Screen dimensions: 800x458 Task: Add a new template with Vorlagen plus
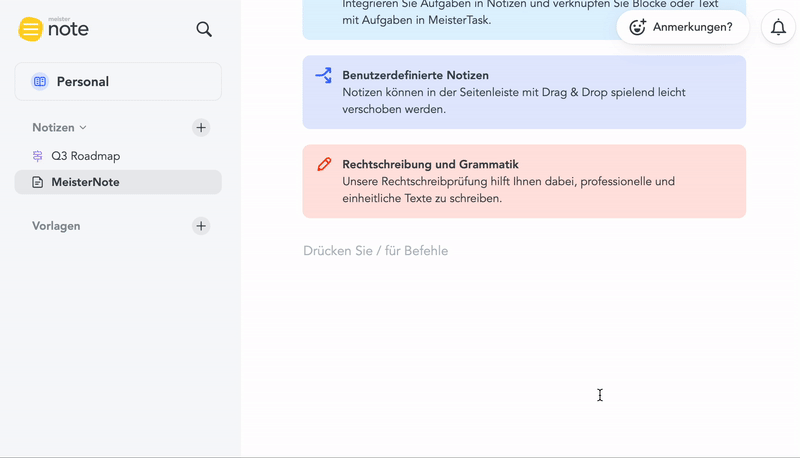point(201,226)
